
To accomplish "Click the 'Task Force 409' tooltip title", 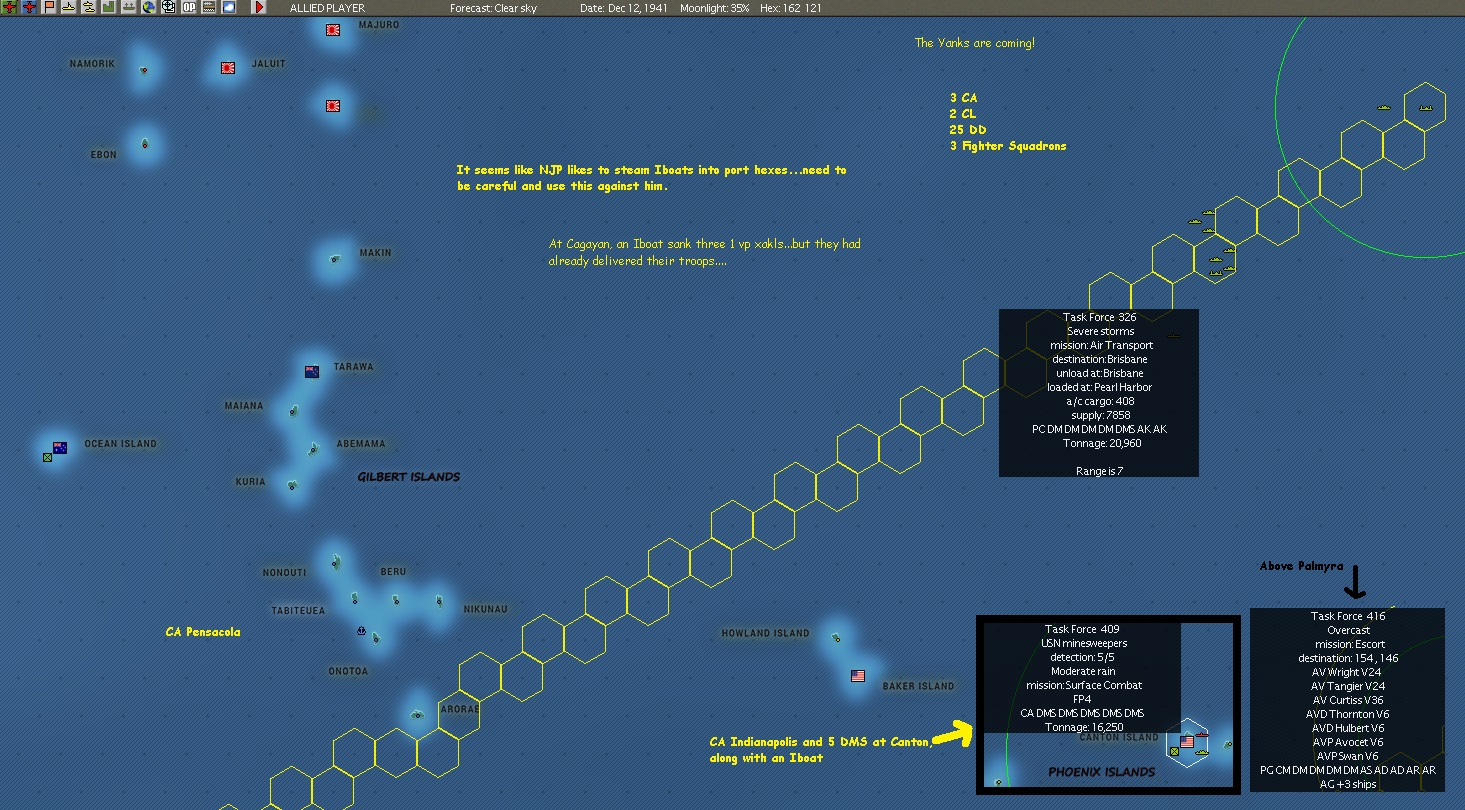I will [1082, 629].
